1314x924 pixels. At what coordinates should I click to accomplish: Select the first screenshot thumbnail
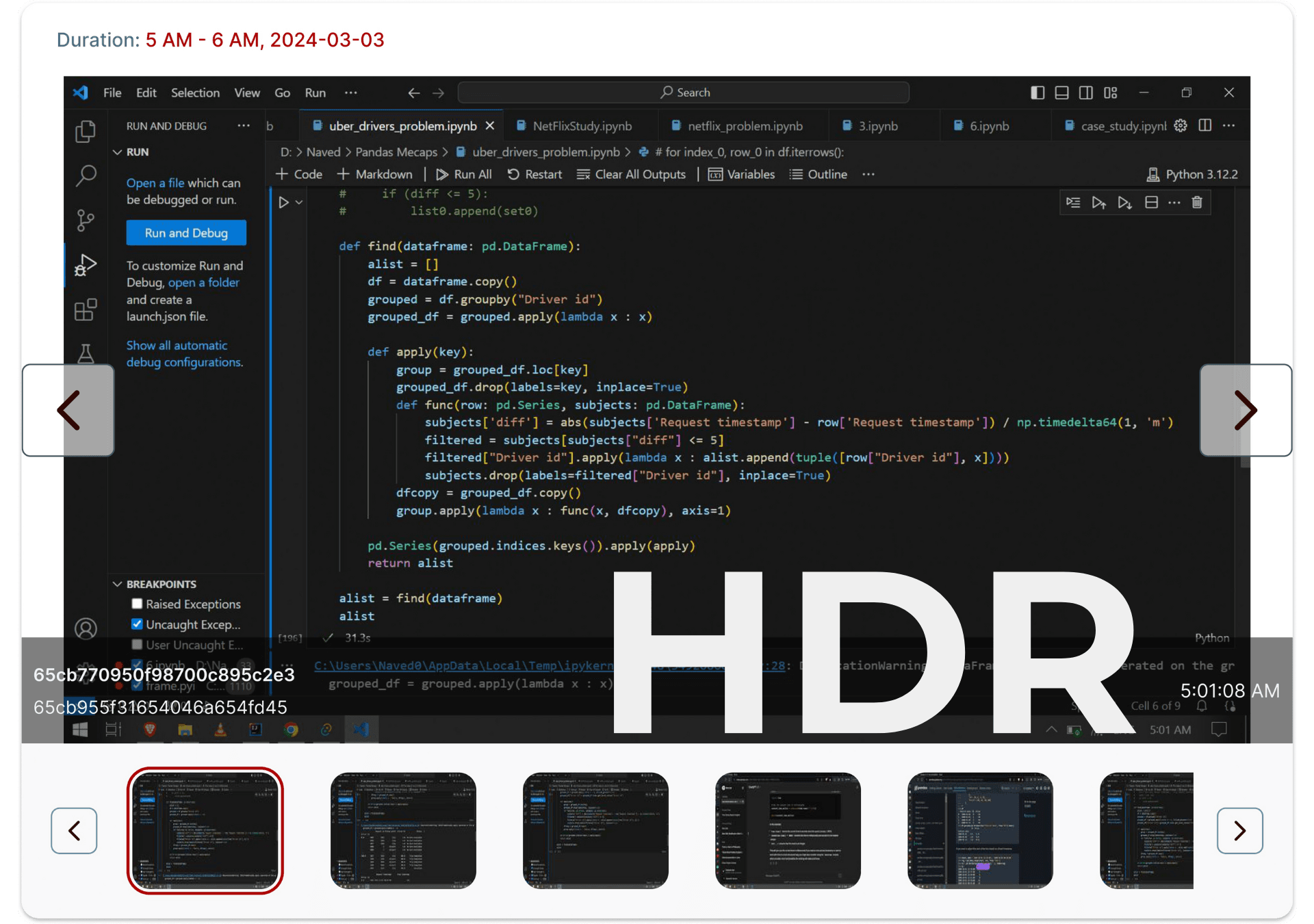(x=205, y=831)
